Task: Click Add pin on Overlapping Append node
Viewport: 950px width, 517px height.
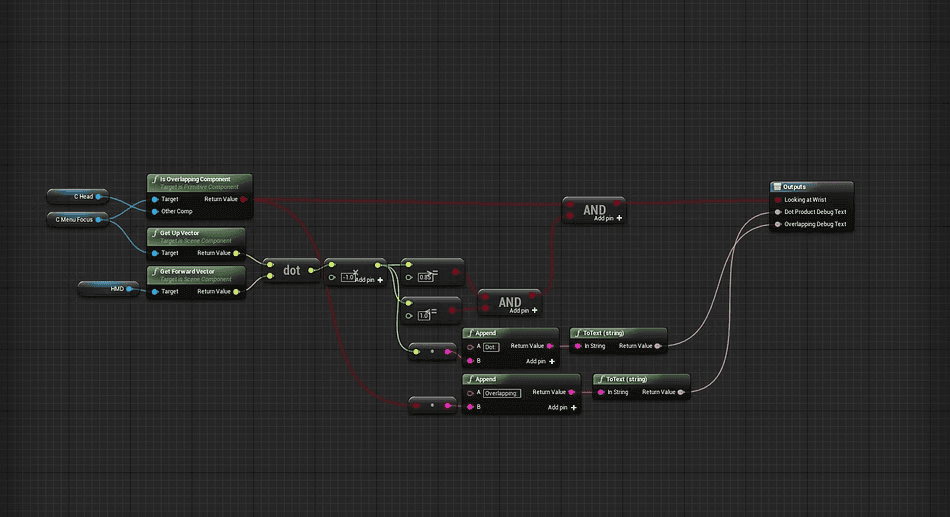Action: coord(562,407)
